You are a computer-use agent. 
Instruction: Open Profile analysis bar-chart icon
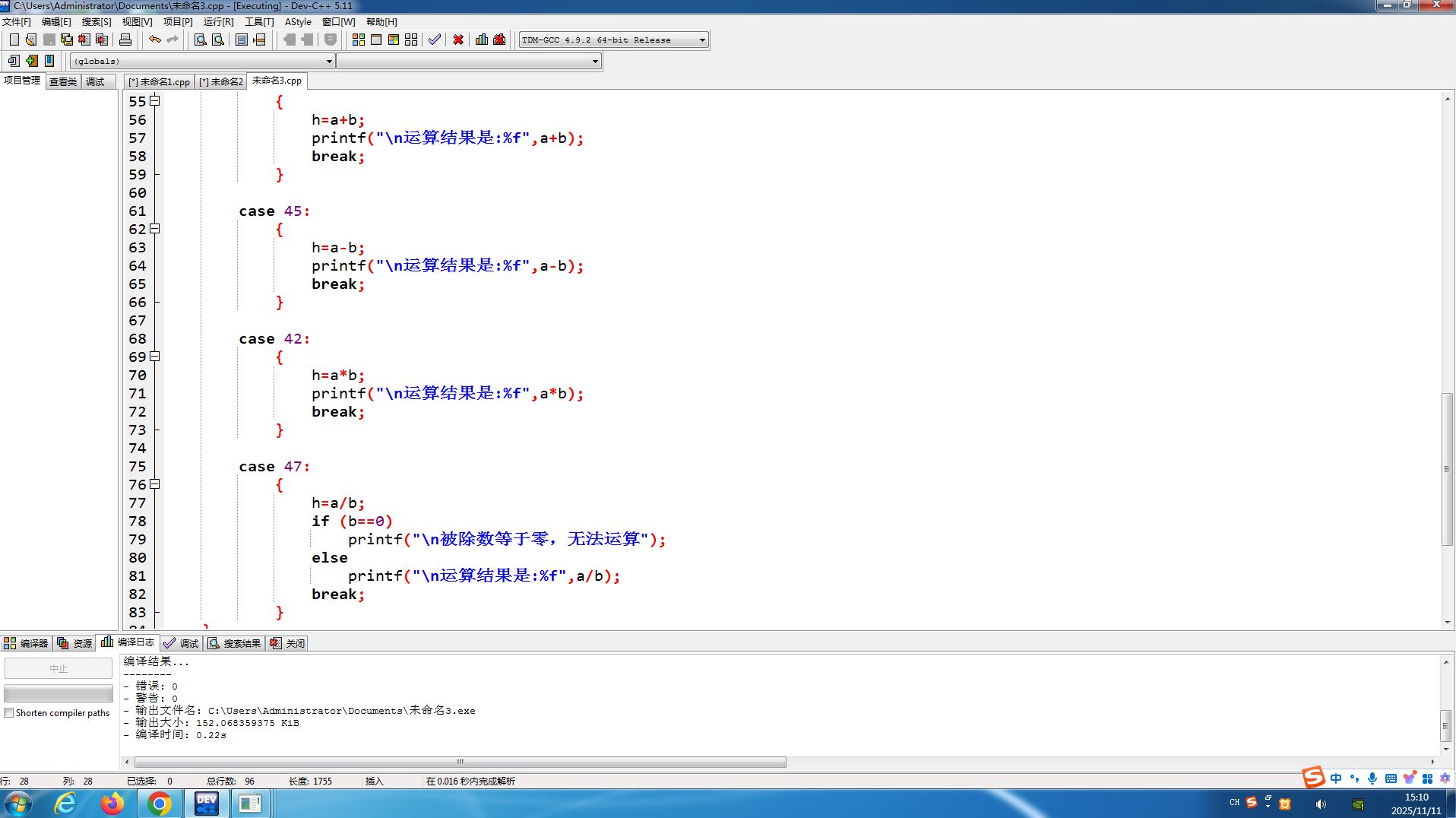pos(482,40)
